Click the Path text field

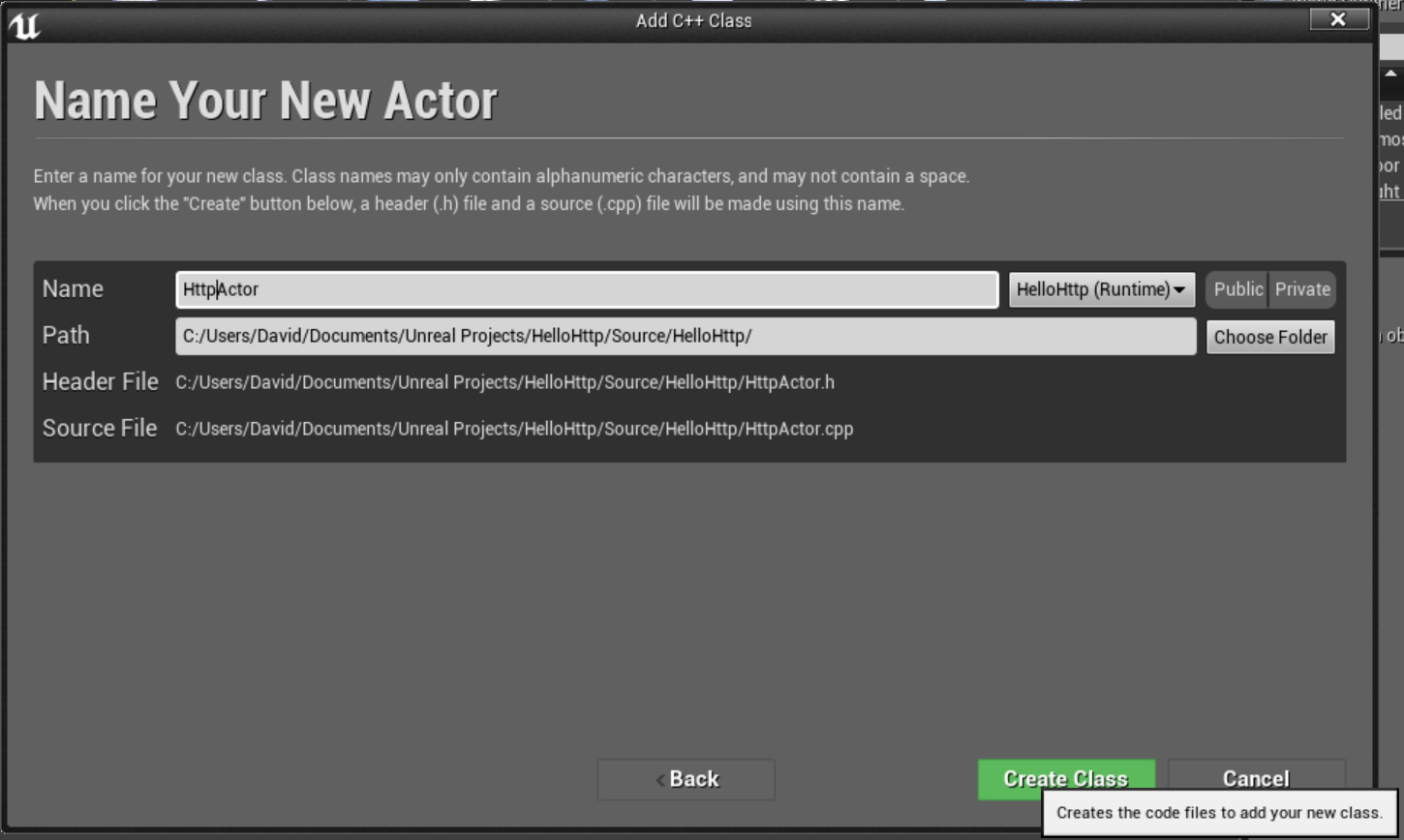pos(685,336)
